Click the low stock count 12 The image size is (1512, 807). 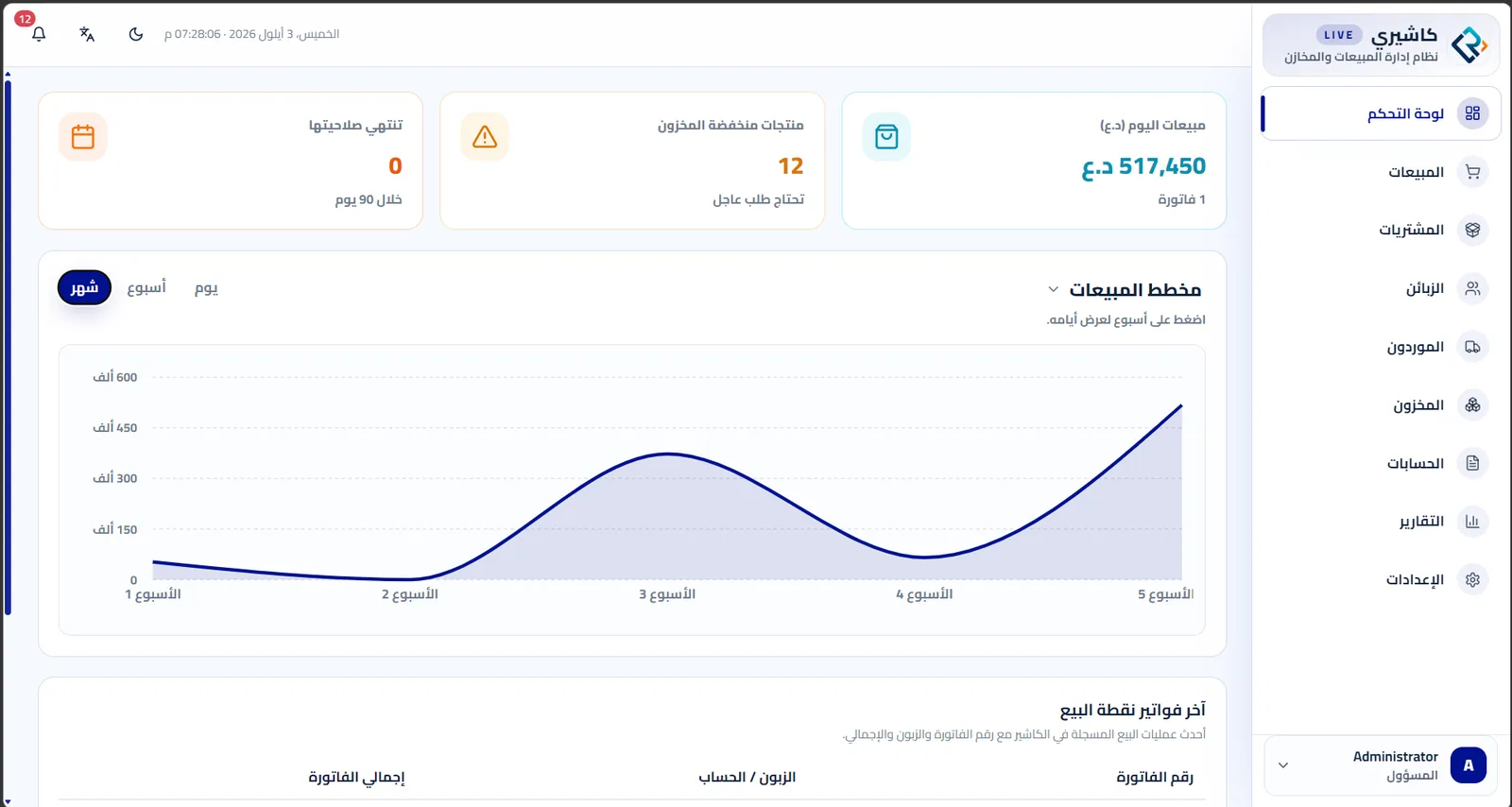tap(790, 166)
